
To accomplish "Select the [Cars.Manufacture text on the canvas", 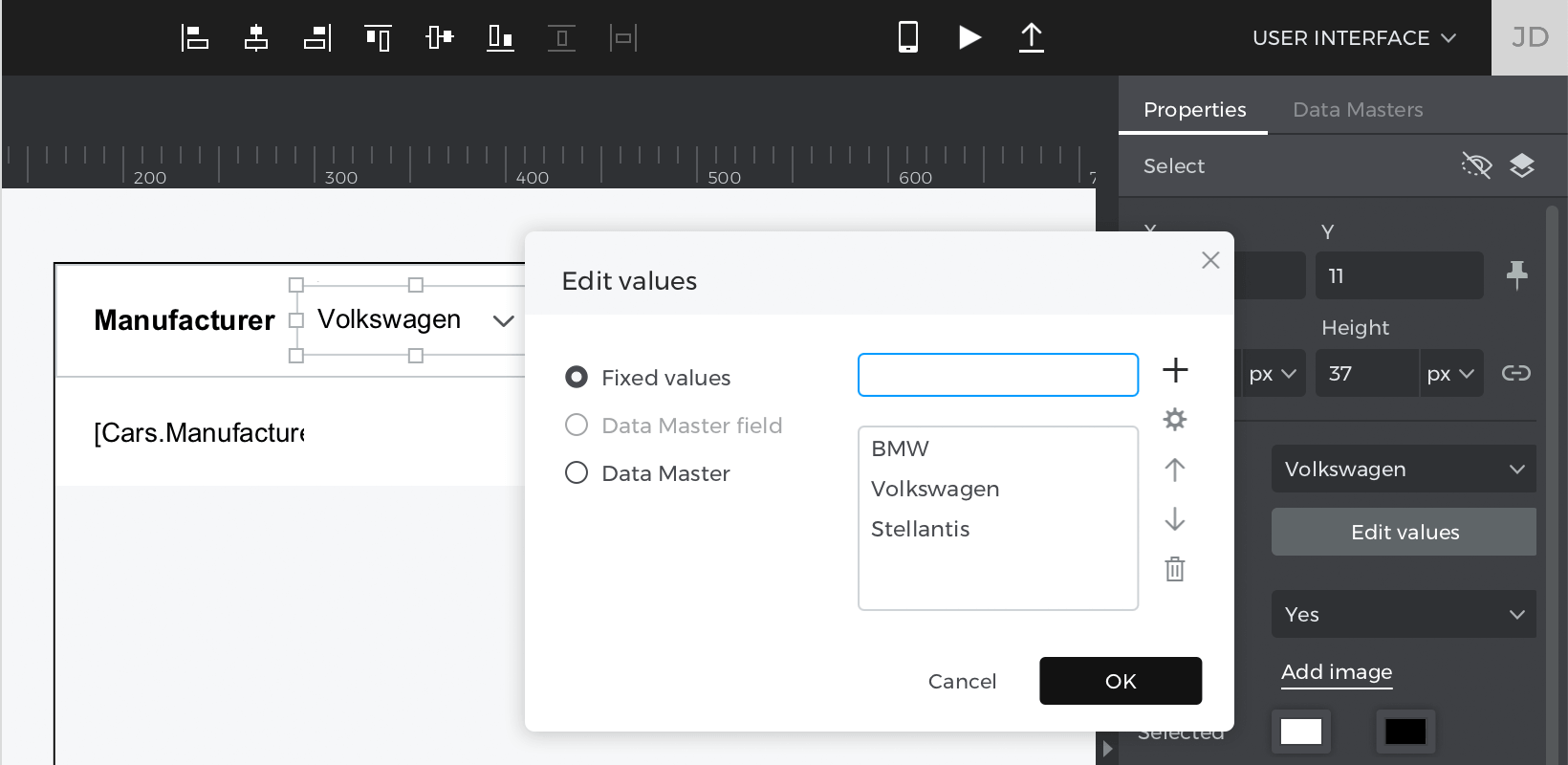I will (200, 433).
